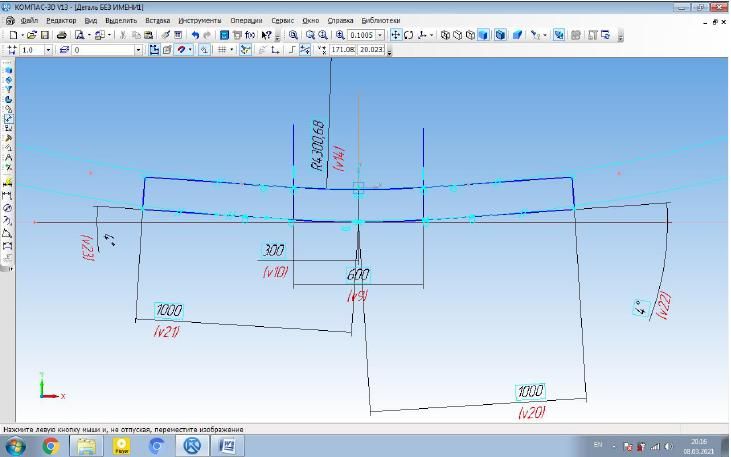The height and width of the screenshot is (457, 731).
Task: Expand the zoom scale 0.1005 dropdown
Action: pyautogui.click(x=380, y=35)
